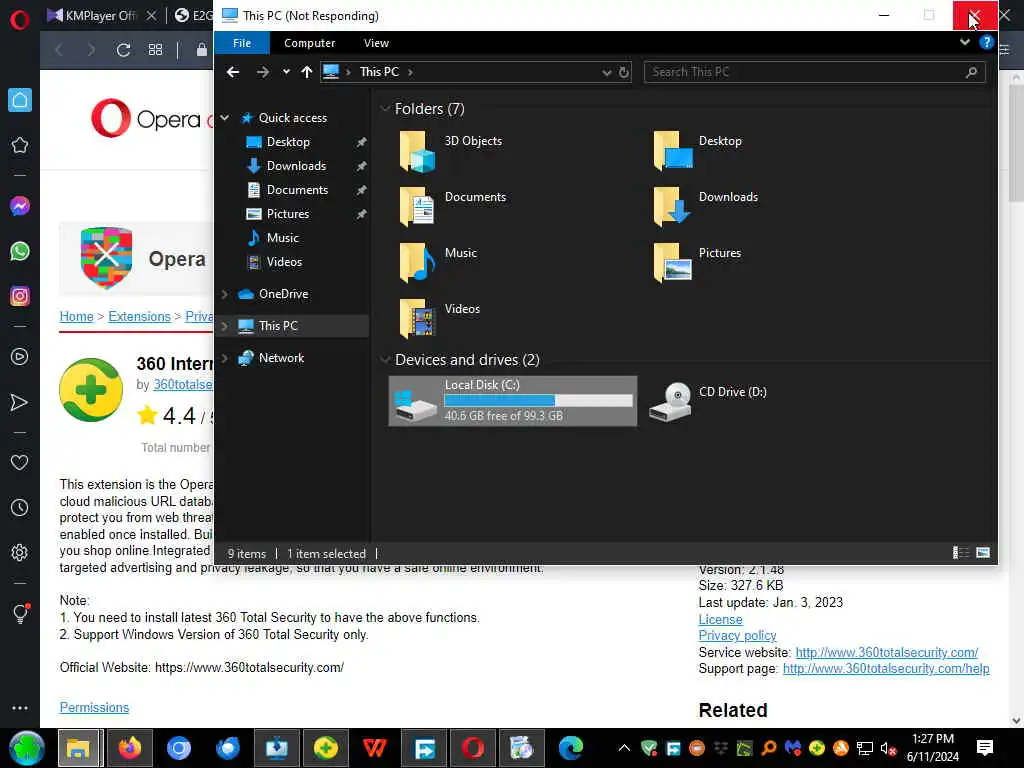Select Videos in Quick access
Viewport: 1024px width, 768px height.
click(284, 262)
